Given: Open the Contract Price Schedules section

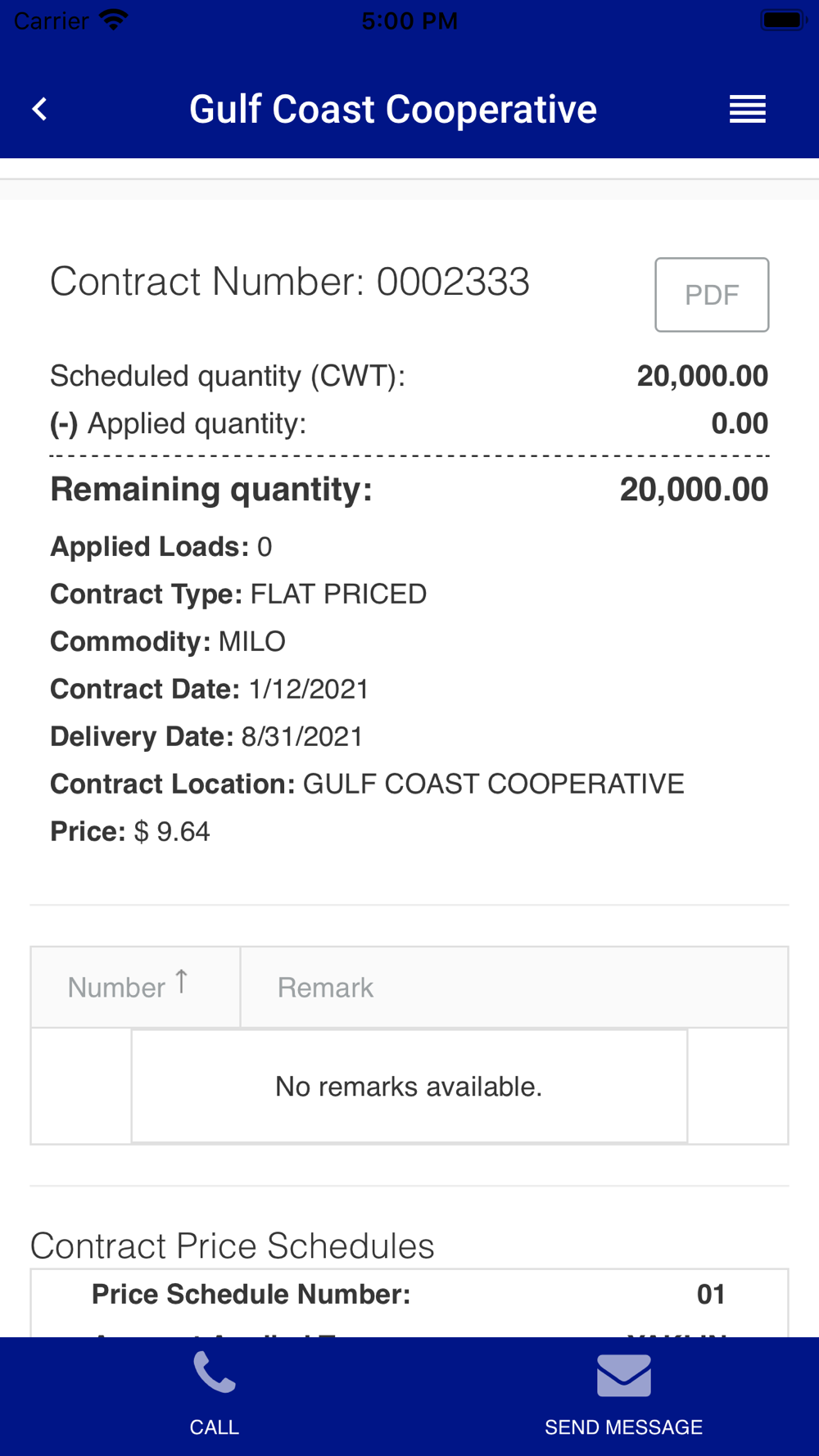Looking at the screenshot, I should click(x=233, y=1246).
